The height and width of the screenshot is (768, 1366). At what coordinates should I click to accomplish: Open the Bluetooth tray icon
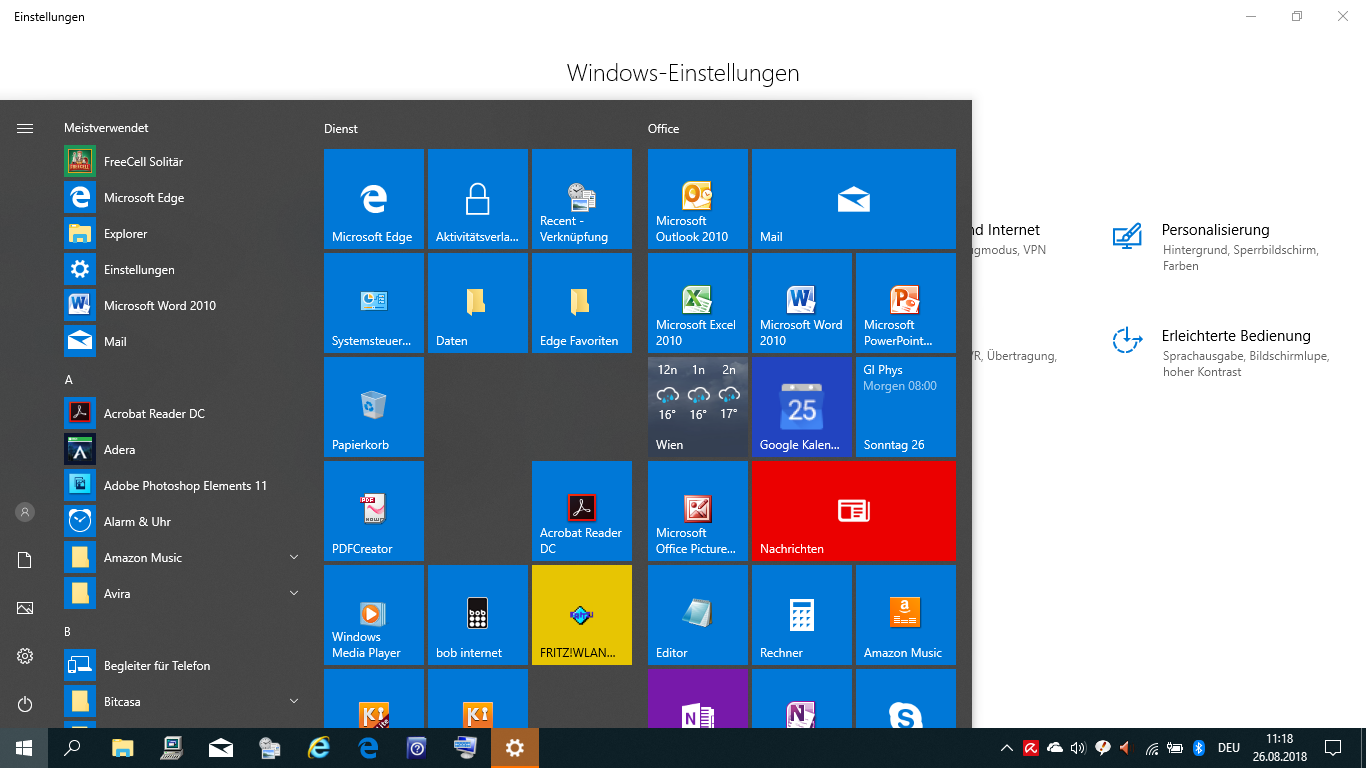pyautogui.click(x=1199, y=748)
